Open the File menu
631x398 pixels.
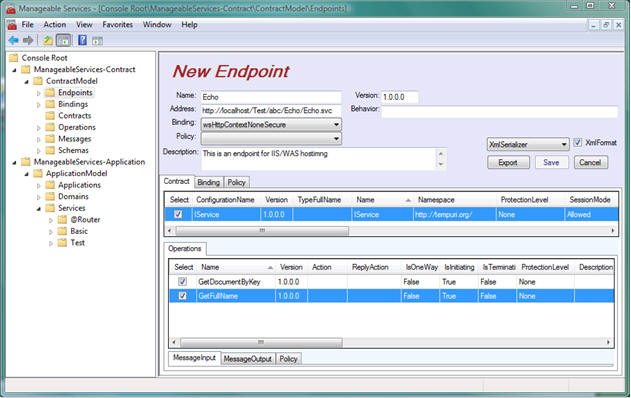click(x=27, y=25)
